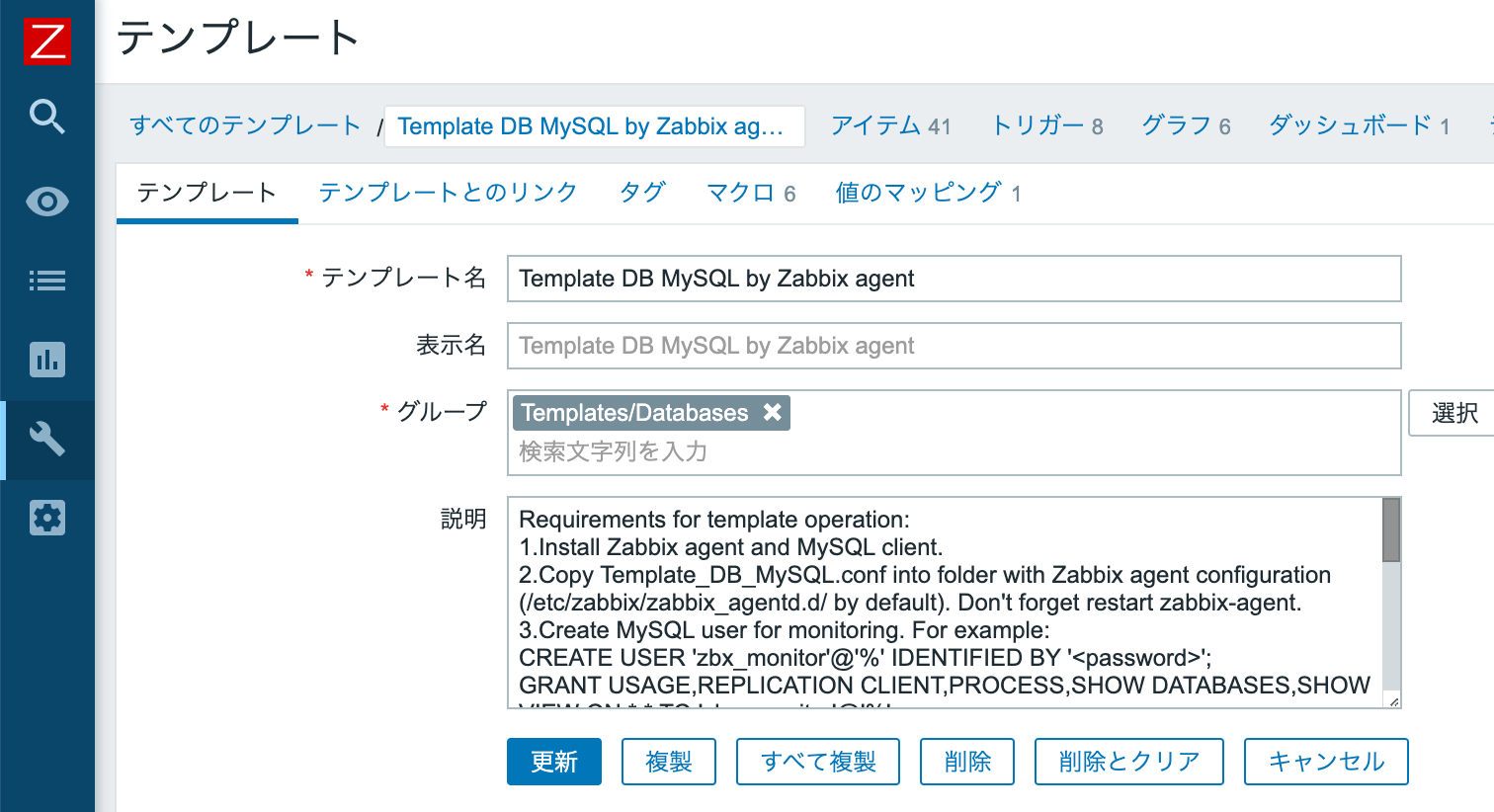
Task: Select the Monitoring eye icon
Action: pyautogui.click(x=46, y=201)
